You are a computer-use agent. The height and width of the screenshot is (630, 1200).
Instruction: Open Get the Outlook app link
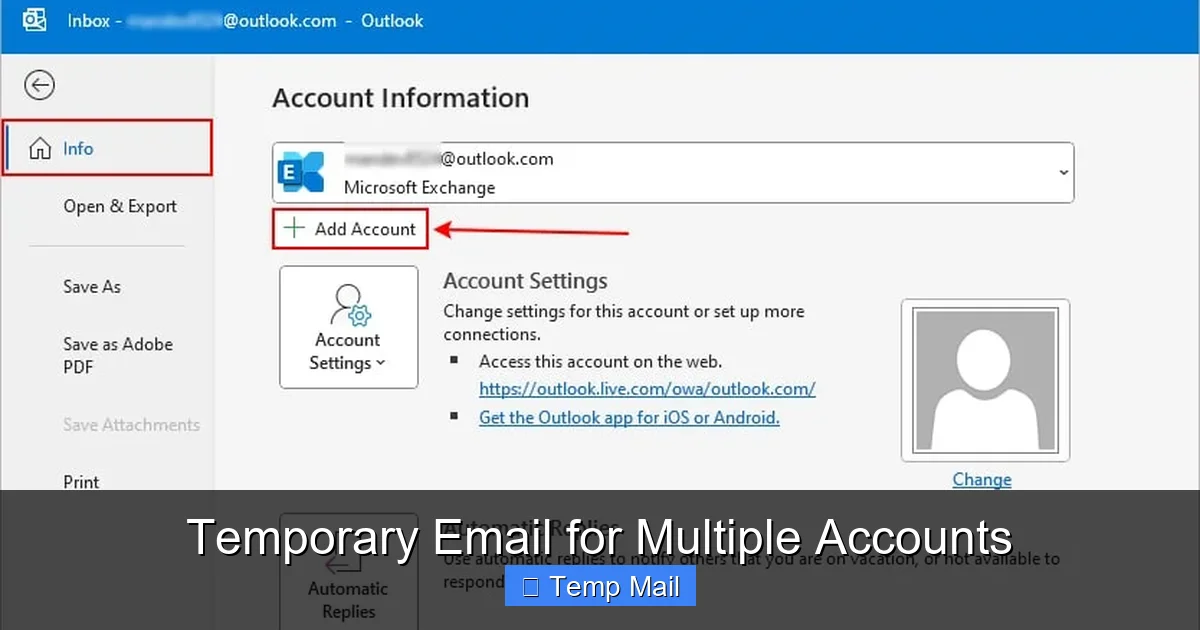[x=629, y=417]
